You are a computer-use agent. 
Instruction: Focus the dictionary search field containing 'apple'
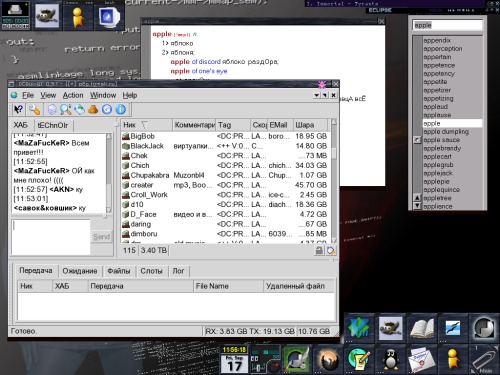448,25
